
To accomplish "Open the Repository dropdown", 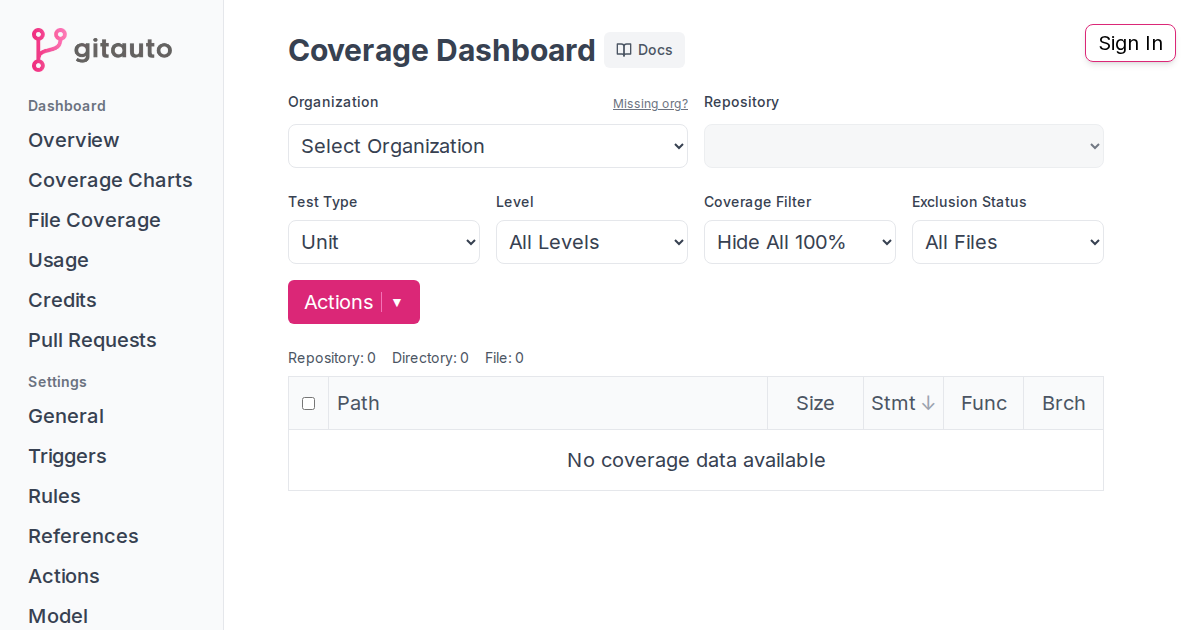I will tap(904, 146).
